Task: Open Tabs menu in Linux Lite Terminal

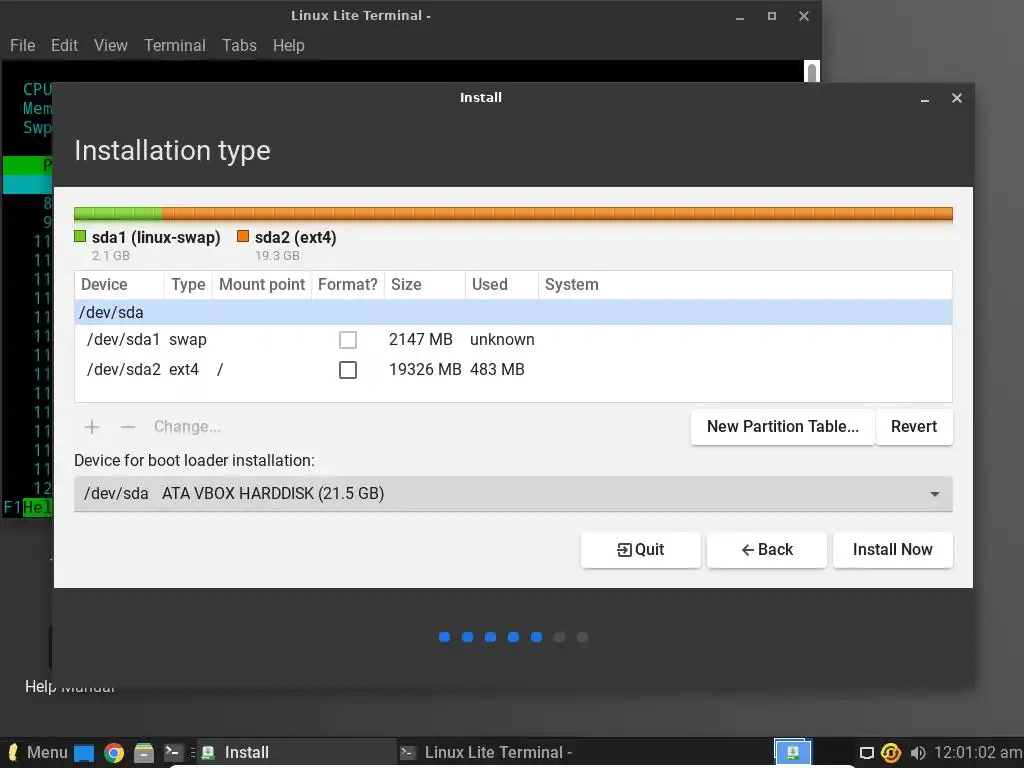Action: (x=239, y=46)
